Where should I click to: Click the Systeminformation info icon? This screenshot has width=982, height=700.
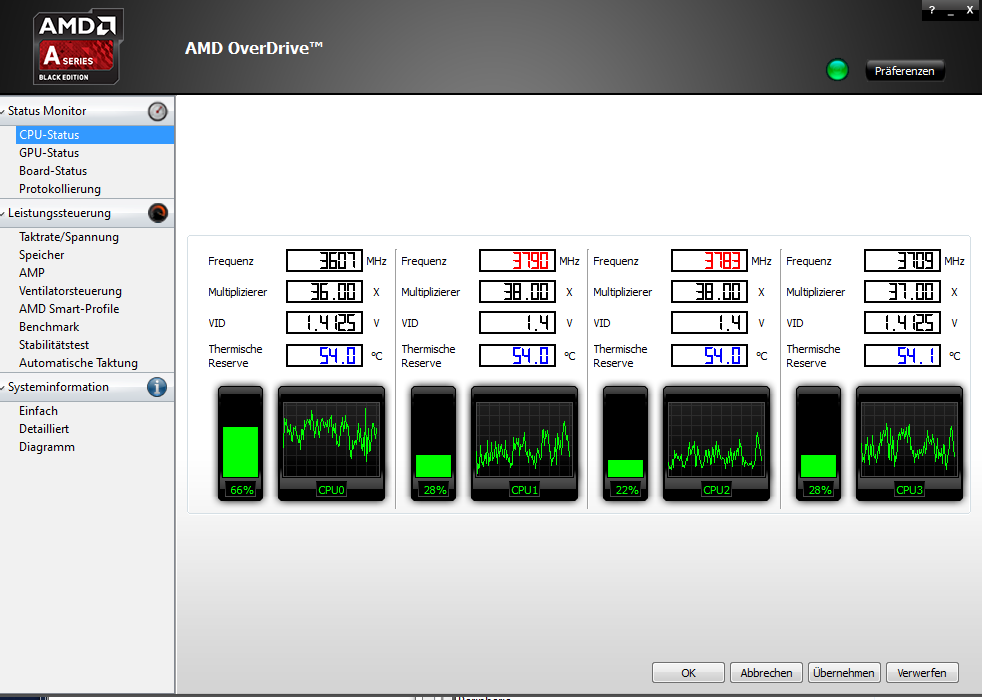tap(157, 387)
